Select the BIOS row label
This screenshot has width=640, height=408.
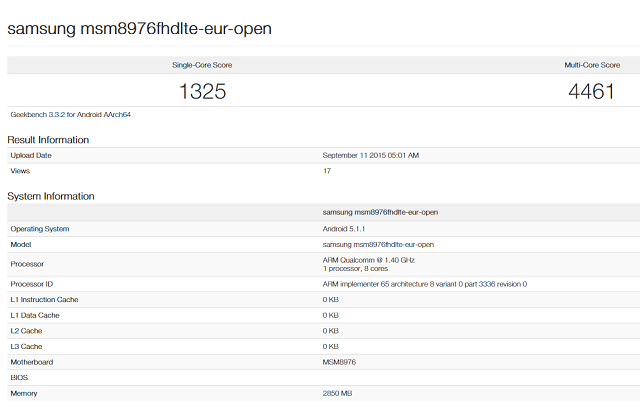(20, 378)
